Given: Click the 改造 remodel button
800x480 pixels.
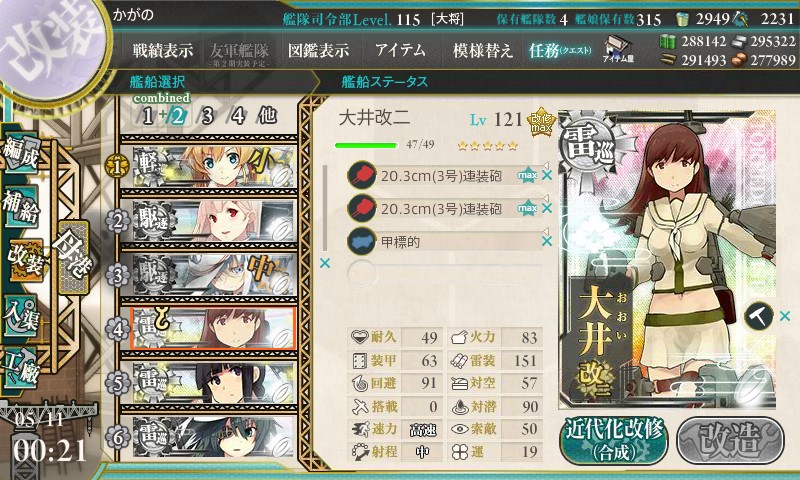Looking at the screenshot, I should [x=730, y=441].
